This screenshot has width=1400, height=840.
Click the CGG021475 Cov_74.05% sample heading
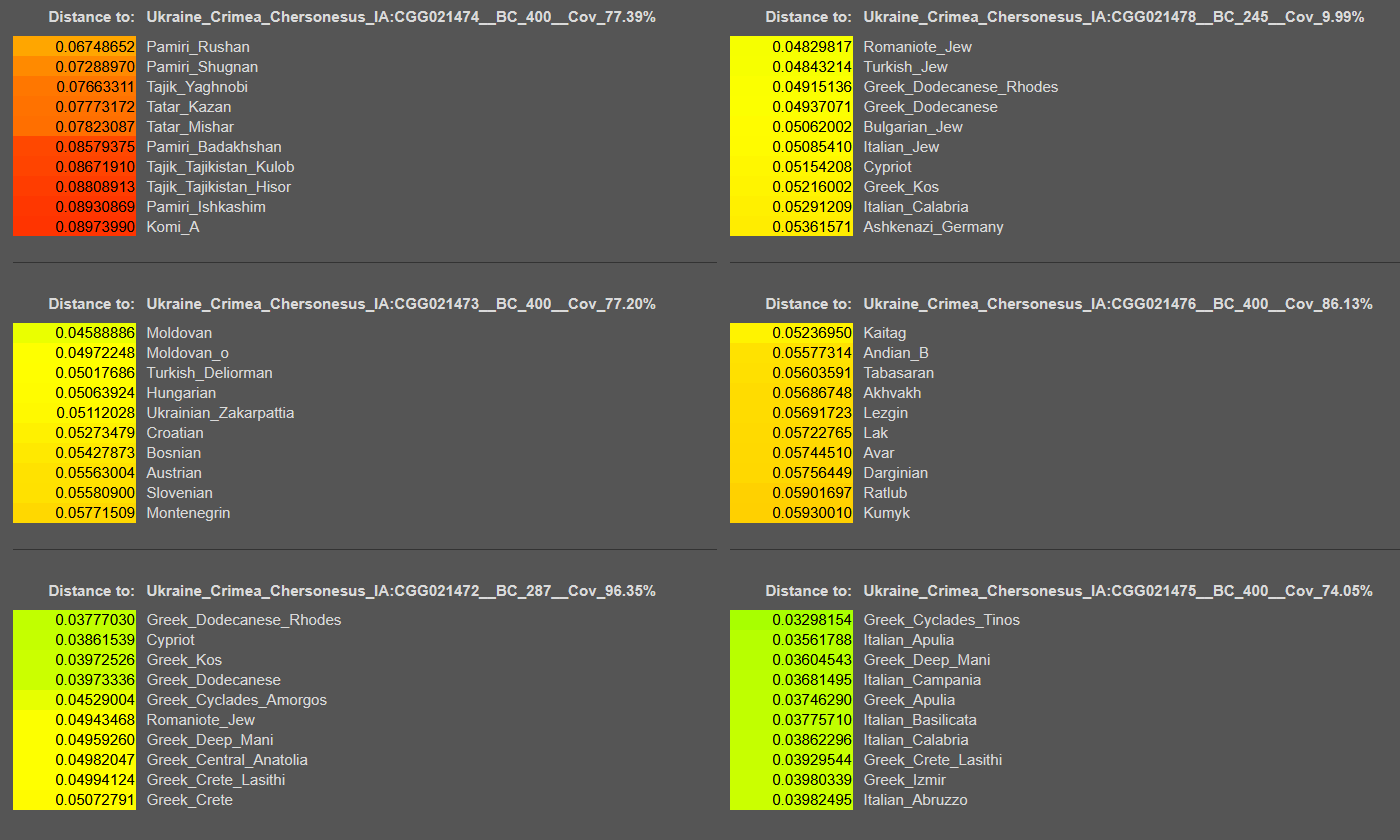point(1118,591)
